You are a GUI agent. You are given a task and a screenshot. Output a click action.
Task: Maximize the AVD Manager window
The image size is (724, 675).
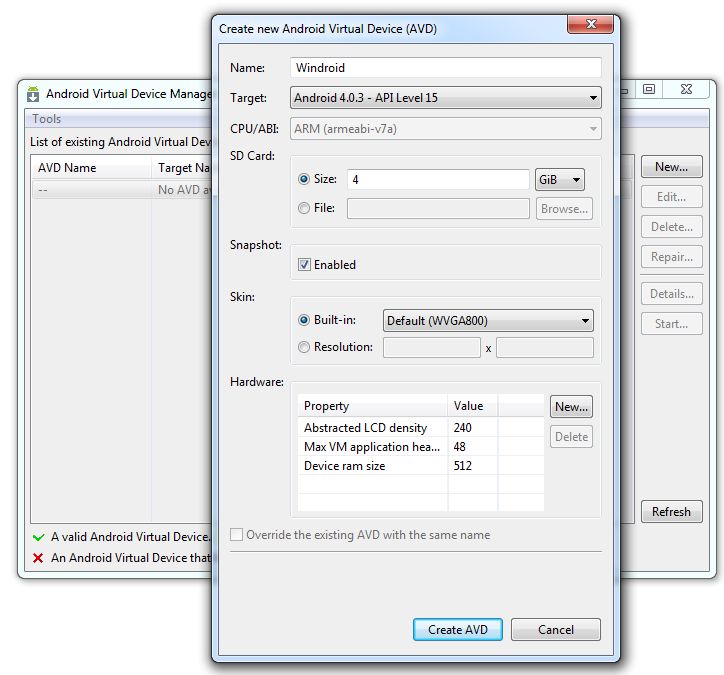[x=649, y=89]
